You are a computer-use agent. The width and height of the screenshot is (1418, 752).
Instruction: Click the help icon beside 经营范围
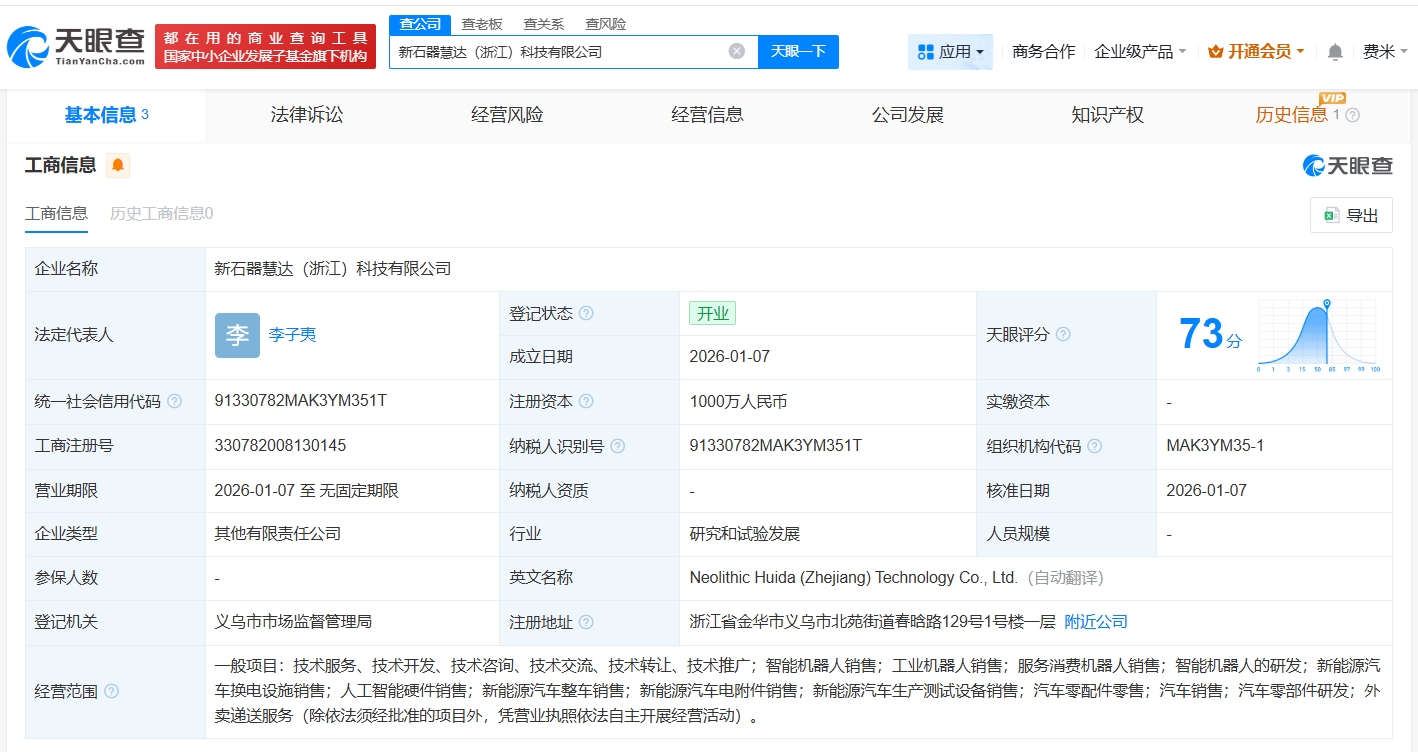point(111,691)
